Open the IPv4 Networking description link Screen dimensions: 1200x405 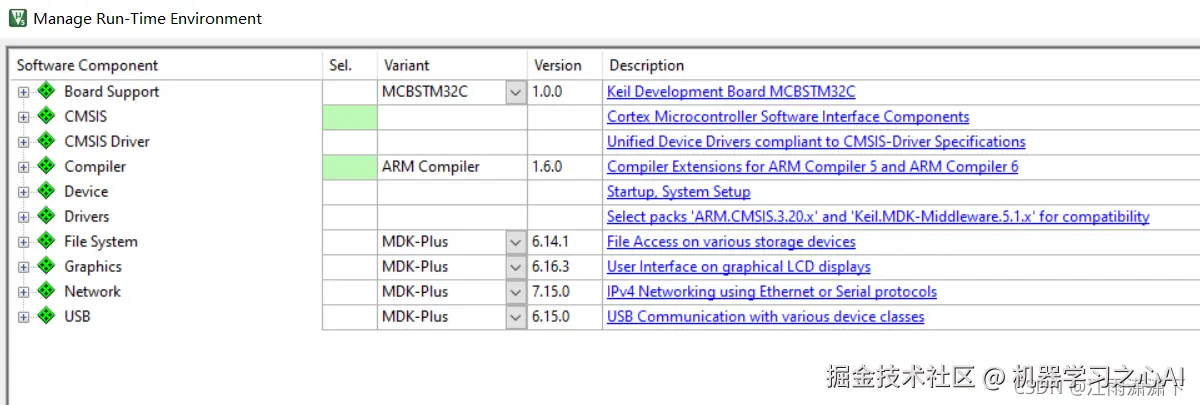[771, 291]
